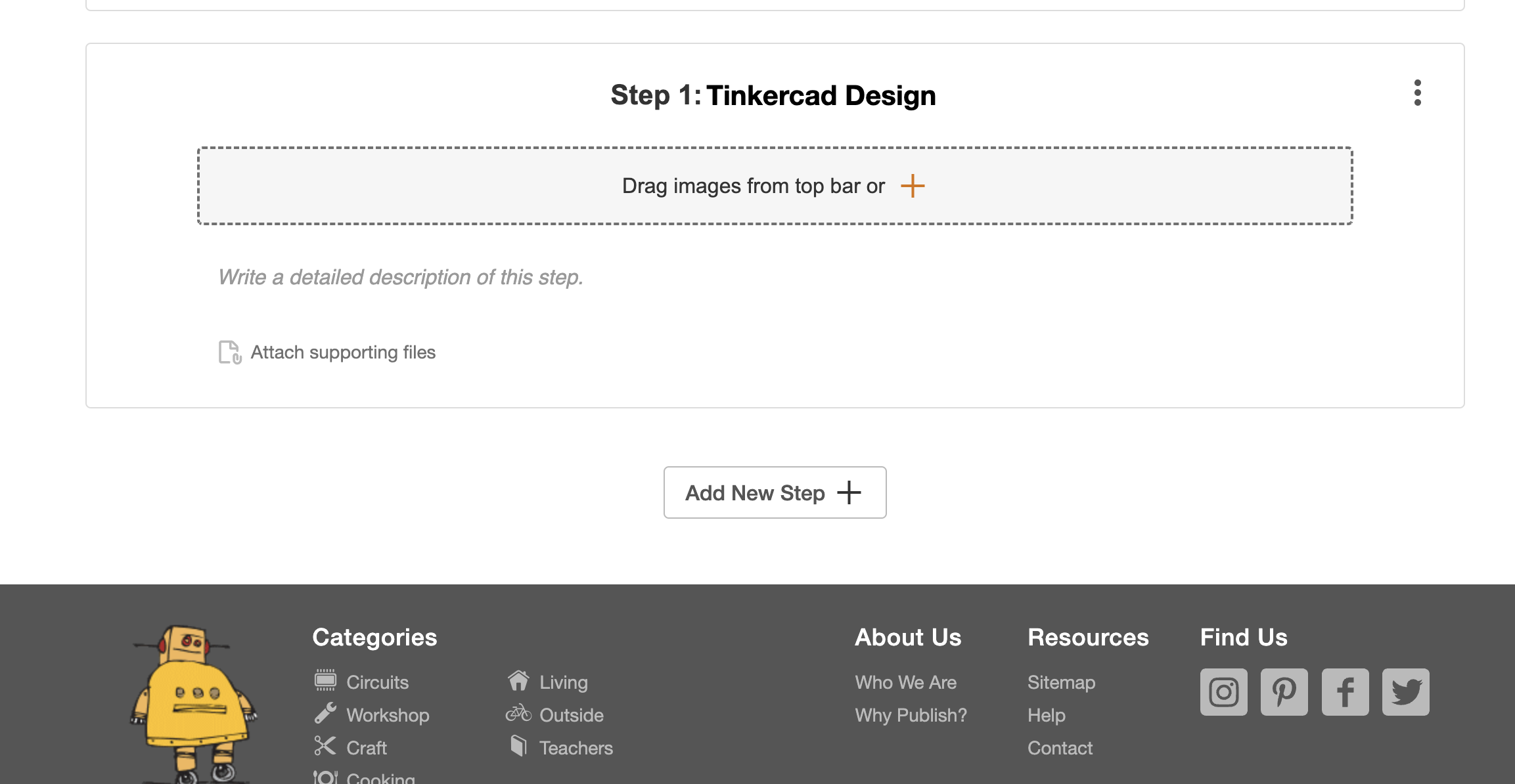Image resolution: width=1515 pixels, height=784 pixels.
Task: Click the step description text field
Action: coord(775,278)
